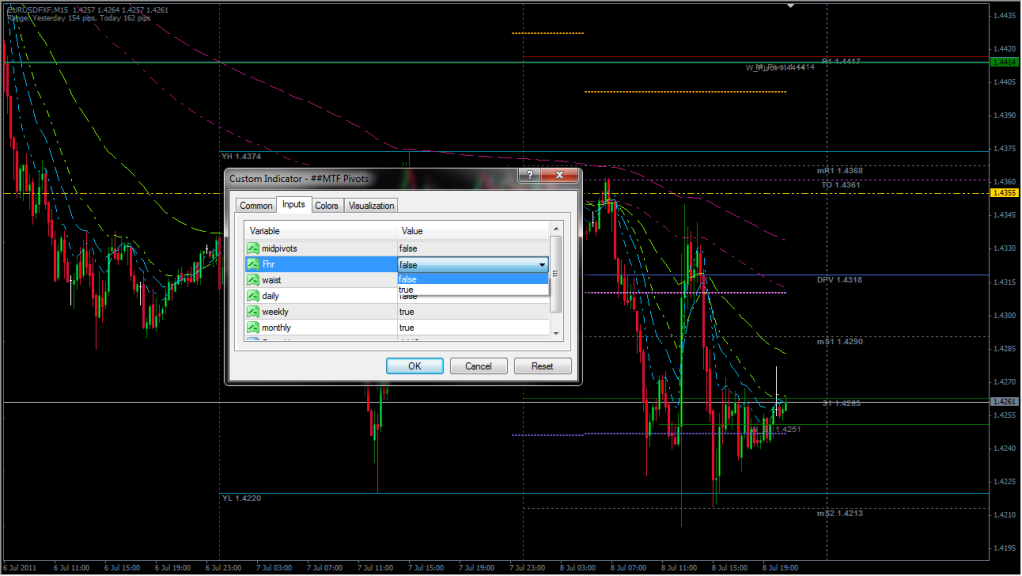
Task: Click the help question mark button
Action: pos(530,177)
